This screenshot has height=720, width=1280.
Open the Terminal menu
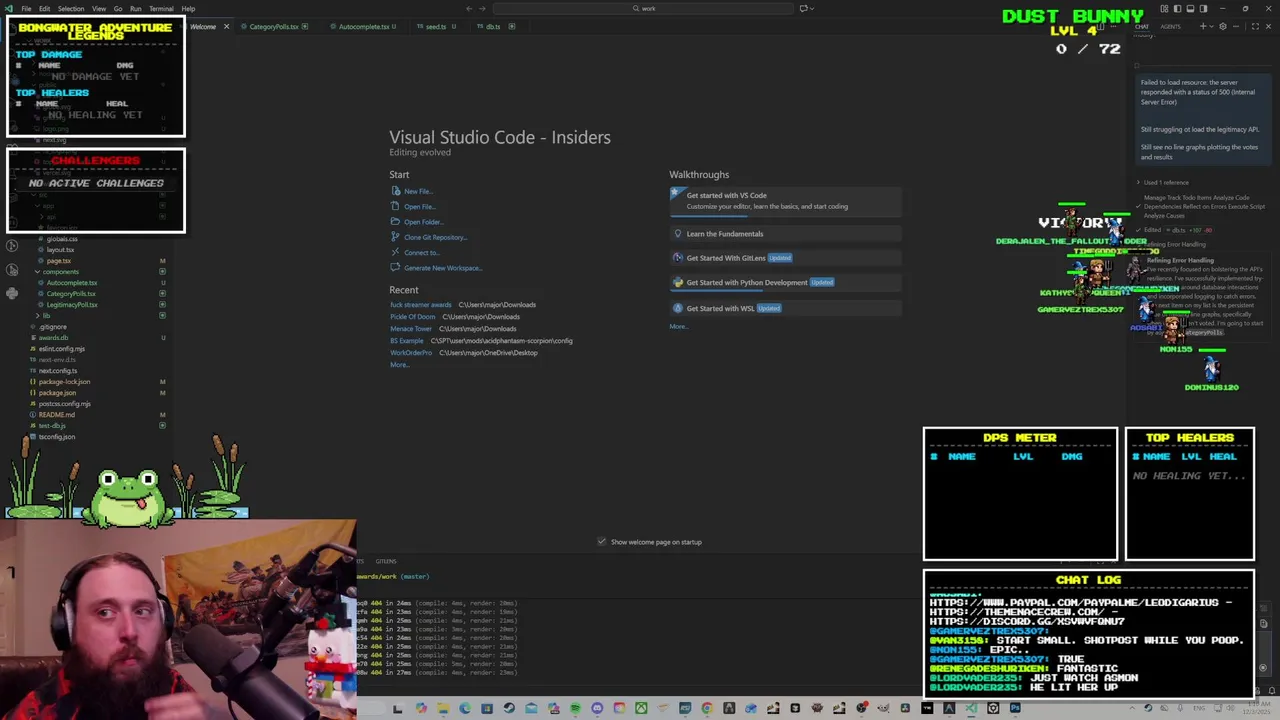coord(161,8)
